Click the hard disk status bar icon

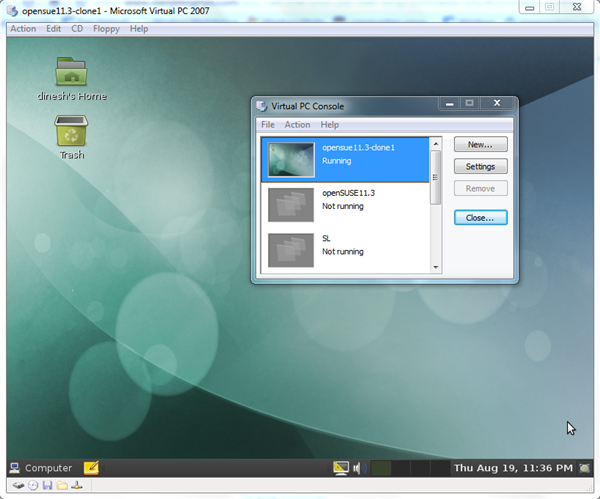tap(18, 486)
